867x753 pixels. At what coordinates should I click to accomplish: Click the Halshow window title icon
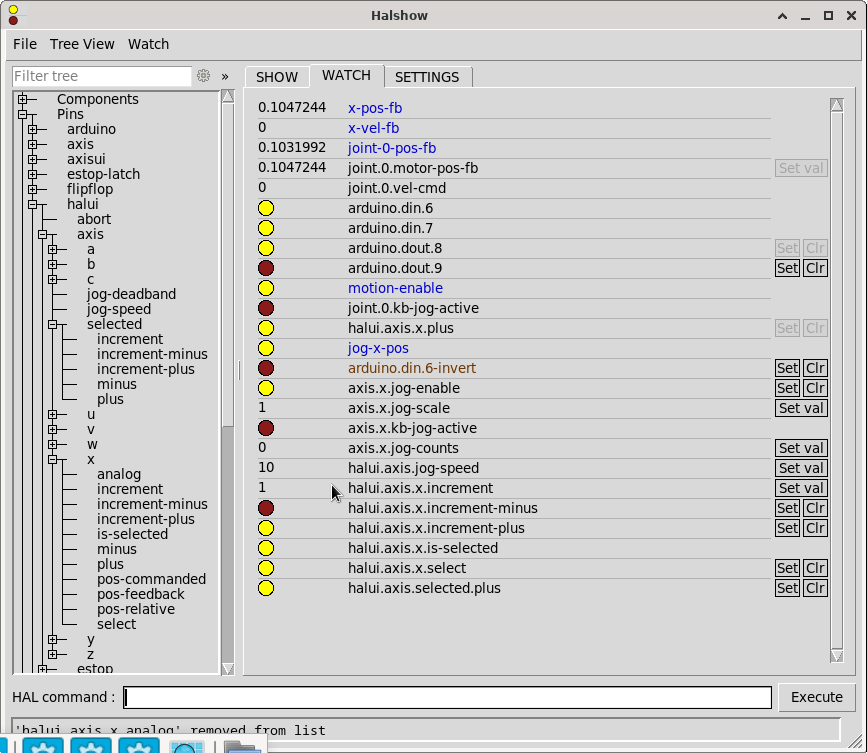[13, 15]
